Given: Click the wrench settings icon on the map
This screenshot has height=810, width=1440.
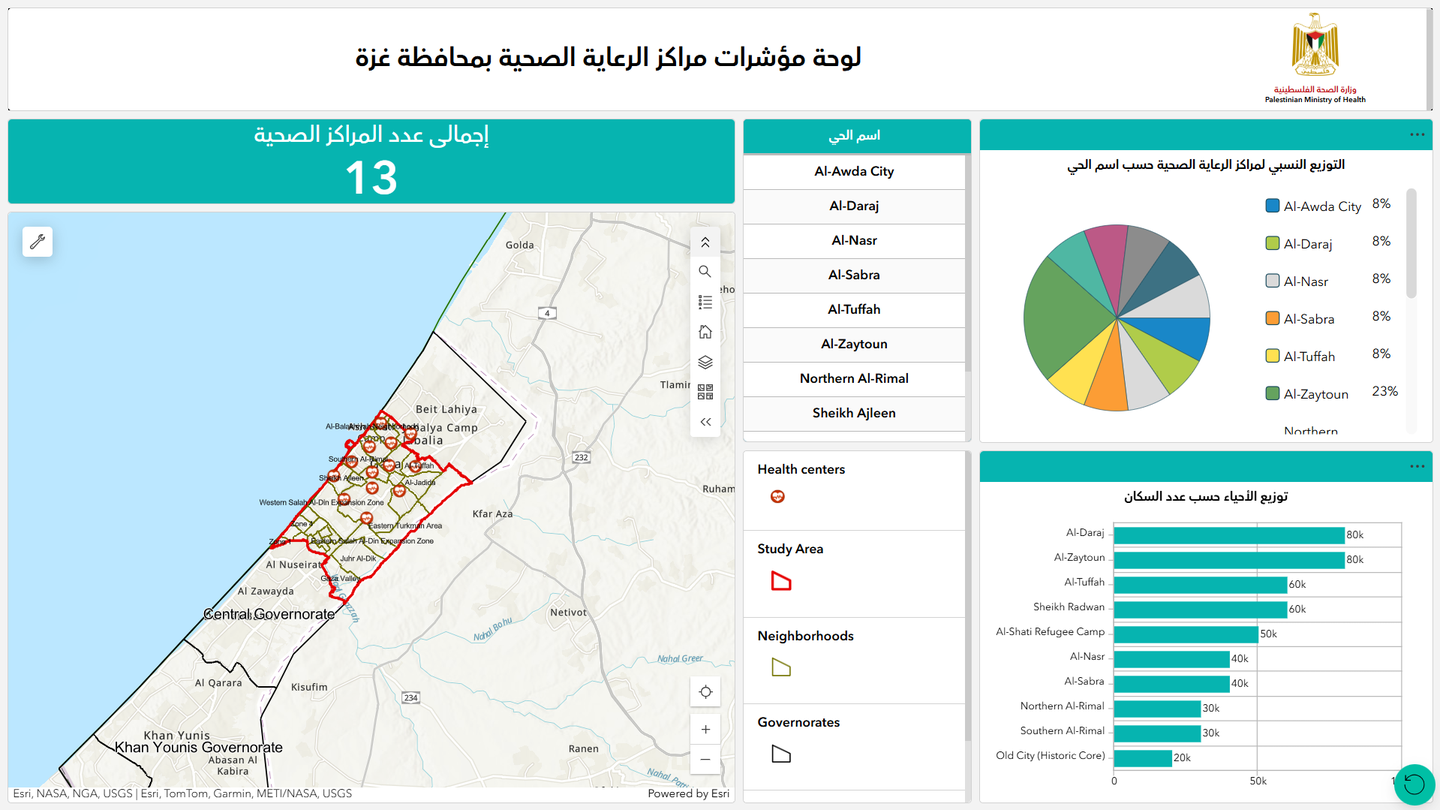Looking at the screenshot, I should click(x=37, y=241).
